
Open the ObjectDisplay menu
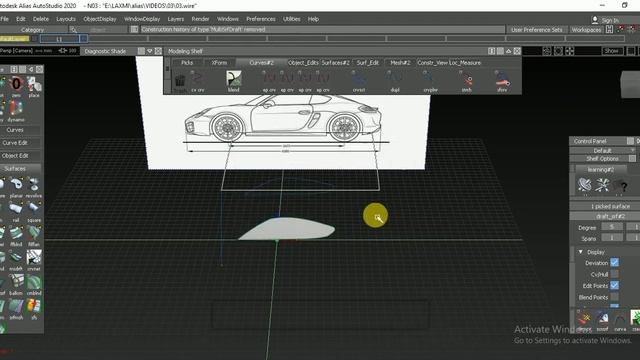coord(100,19)
